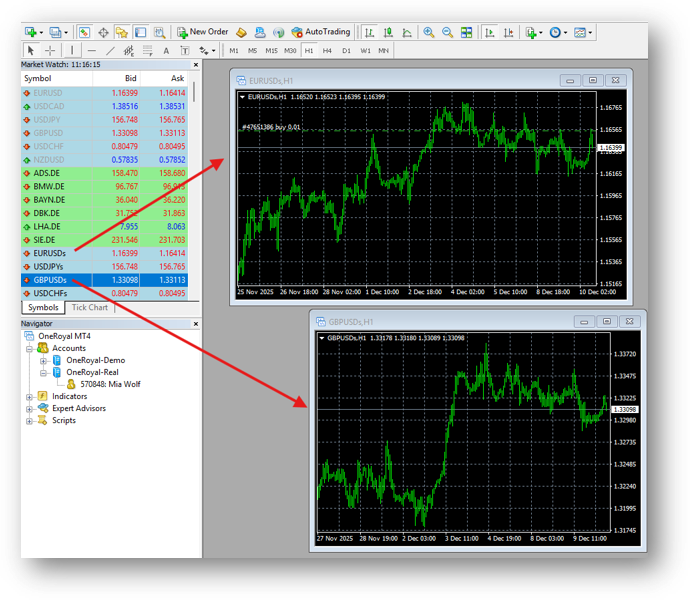Select the draw trendline tool
The image size is (690, 600).
(x=110, y=50)
